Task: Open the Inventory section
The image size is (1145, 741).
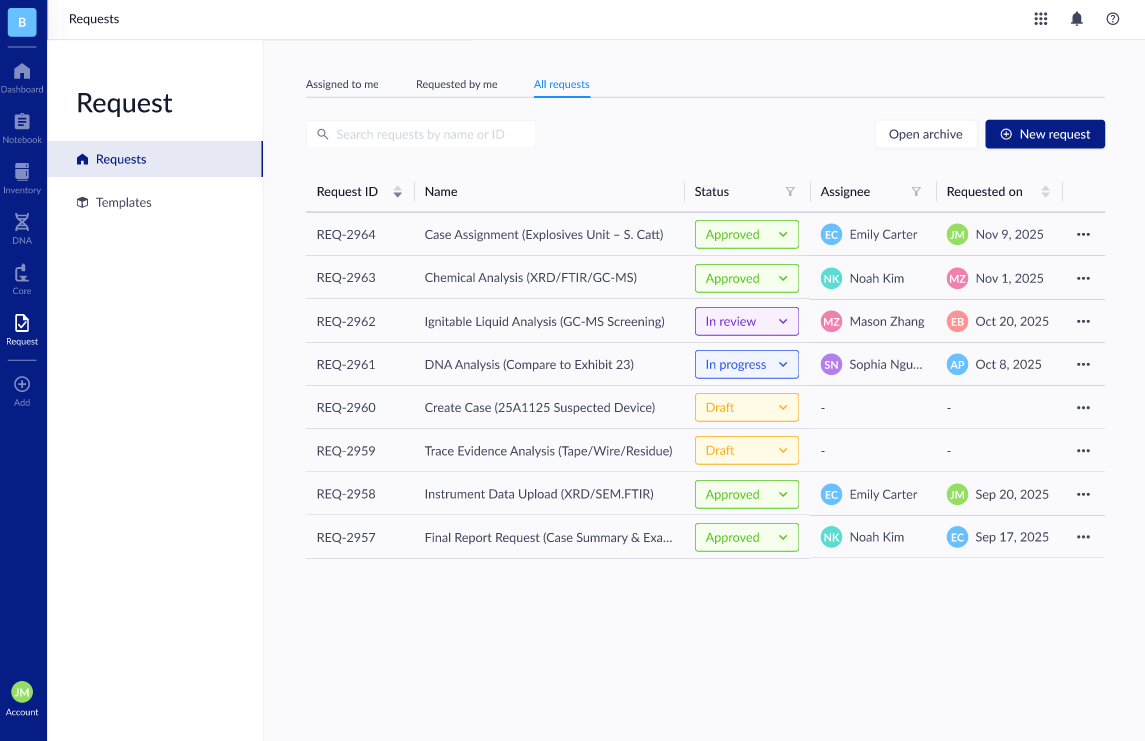Action: [22, 177]
